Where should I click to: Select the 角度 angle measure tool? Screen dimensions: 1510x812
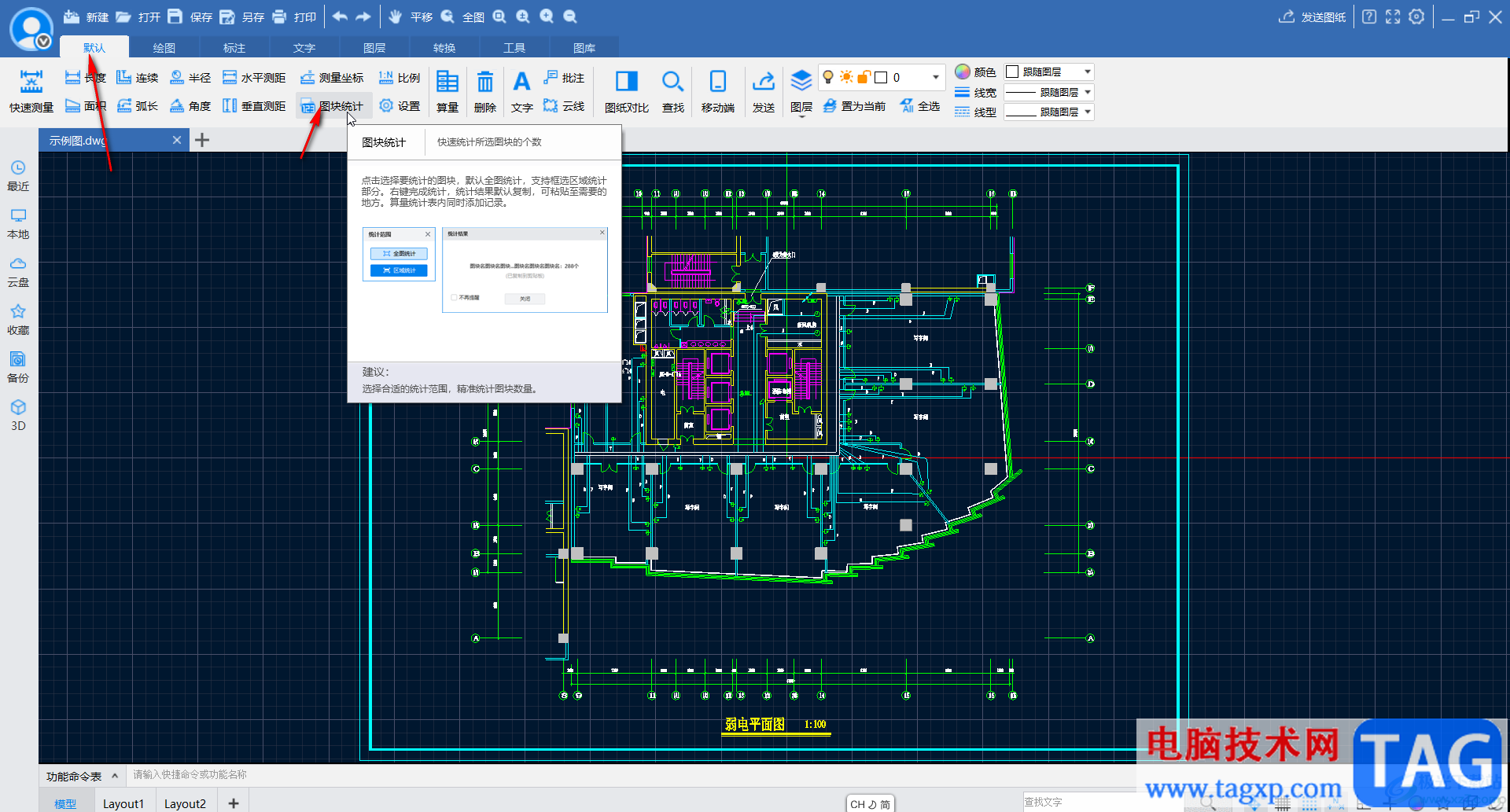pyautogui.click(x=190, y=106)
